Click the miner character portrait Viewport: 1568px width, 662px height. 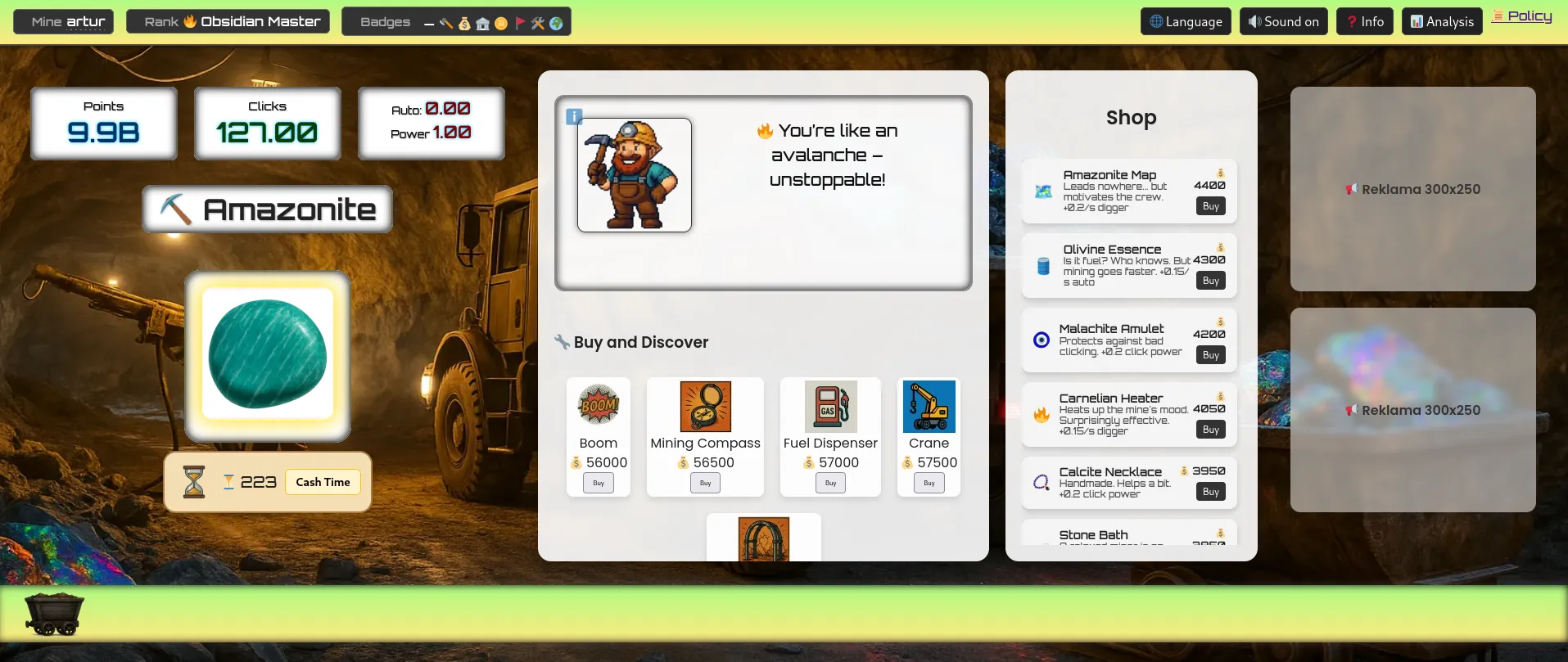click(x=635, y=175)
